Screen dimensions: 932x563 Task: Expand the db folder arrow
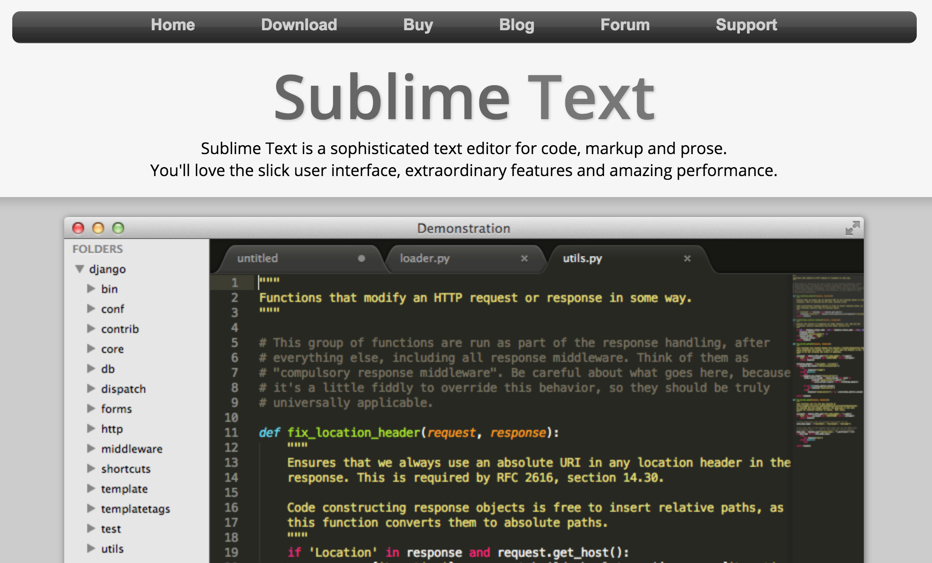(91, 369)
